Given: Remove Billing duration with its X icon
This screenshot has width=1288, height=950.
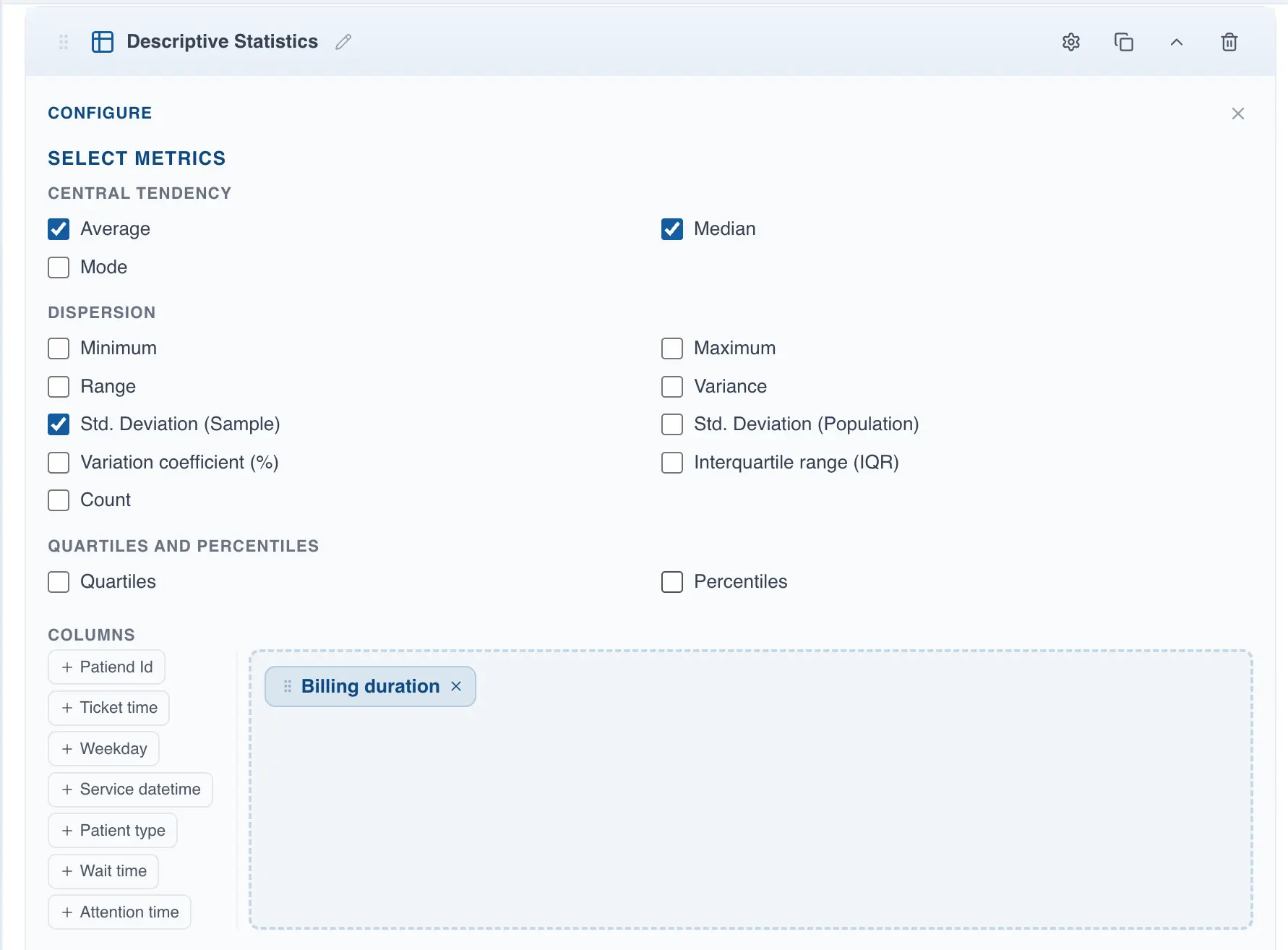Looking at the screenshot, I should [x=457, y=685].
